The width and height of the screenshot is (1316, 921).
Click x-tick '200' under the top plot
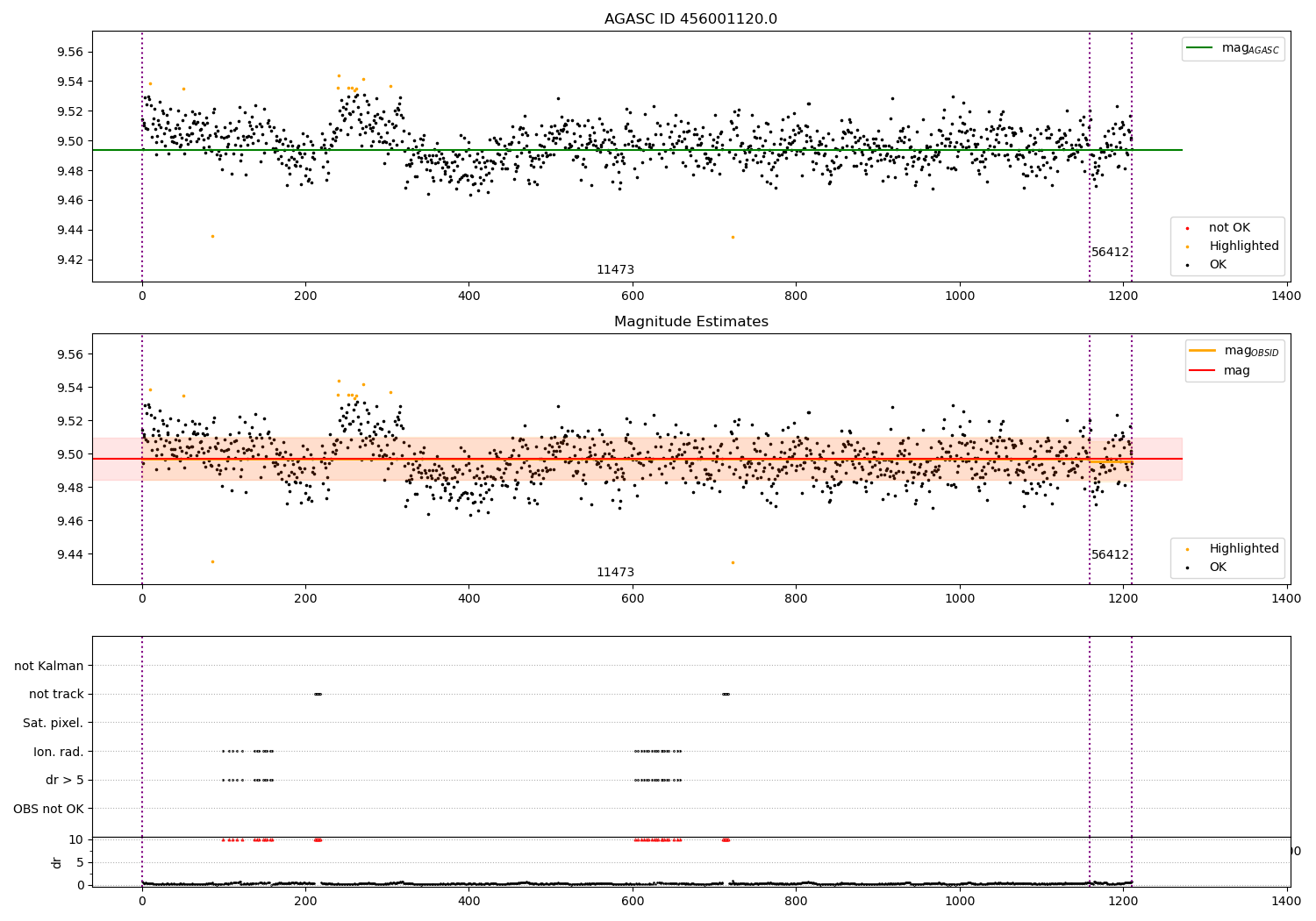tap(305, 296)
